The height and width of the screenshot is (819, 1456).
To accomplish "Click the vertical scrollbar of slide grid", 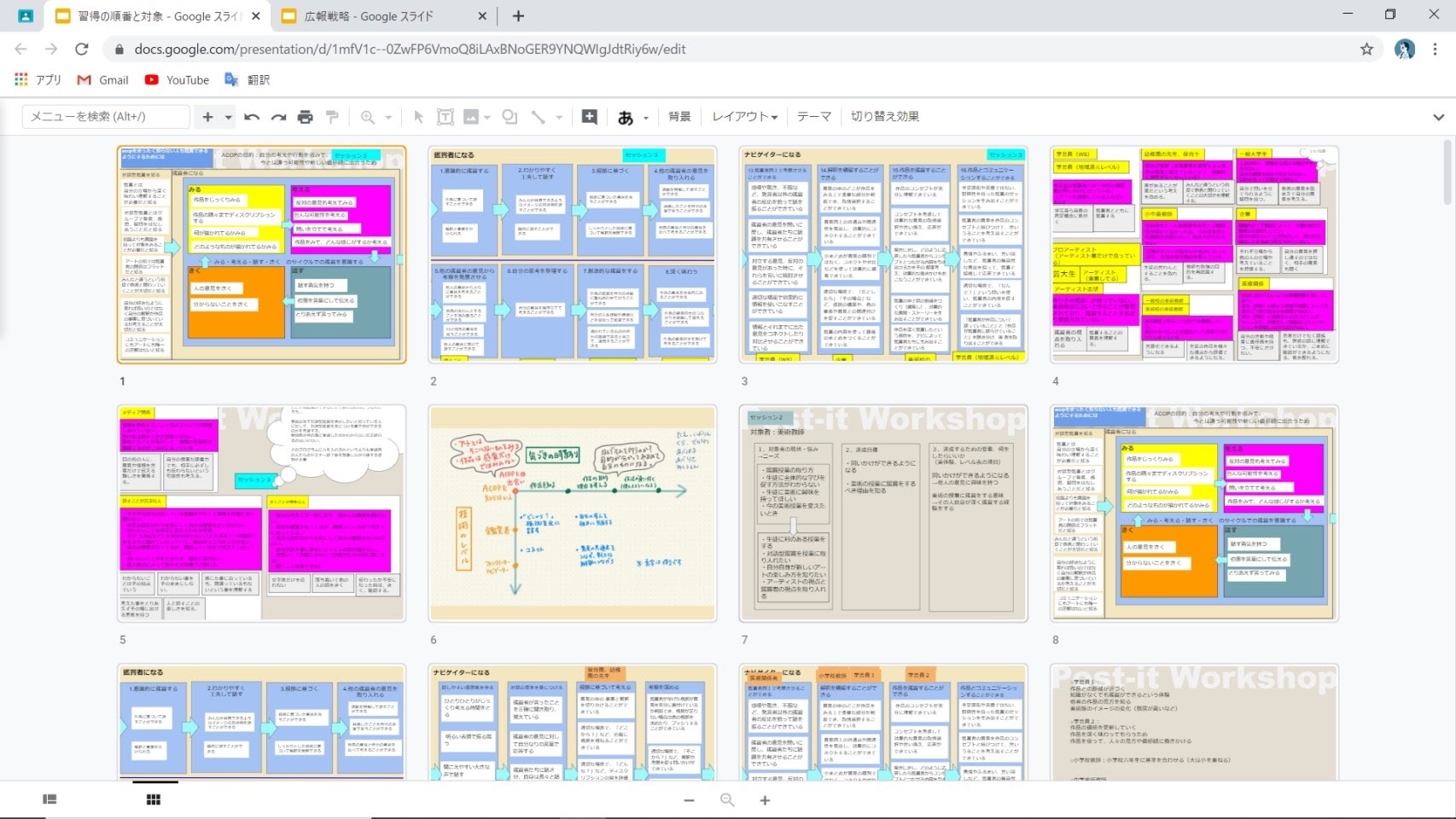I will click(1447, 173).
